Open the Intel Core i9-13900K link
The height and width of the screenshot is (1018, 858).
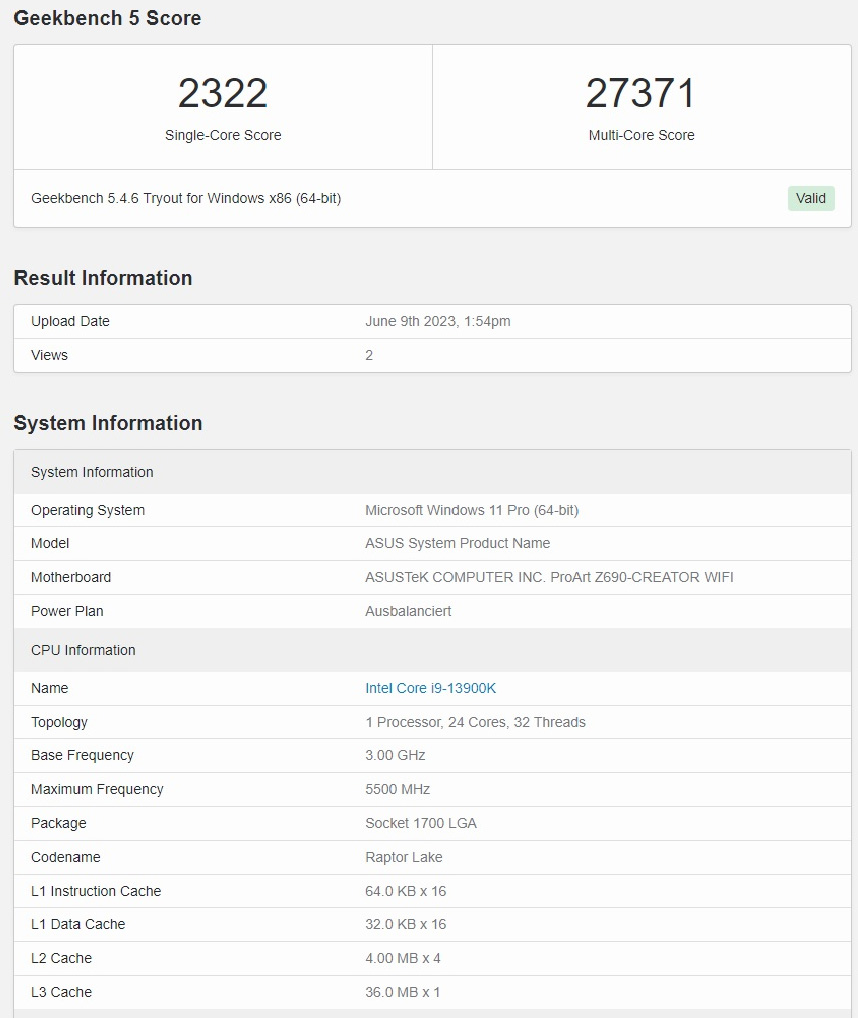[430, 688]
